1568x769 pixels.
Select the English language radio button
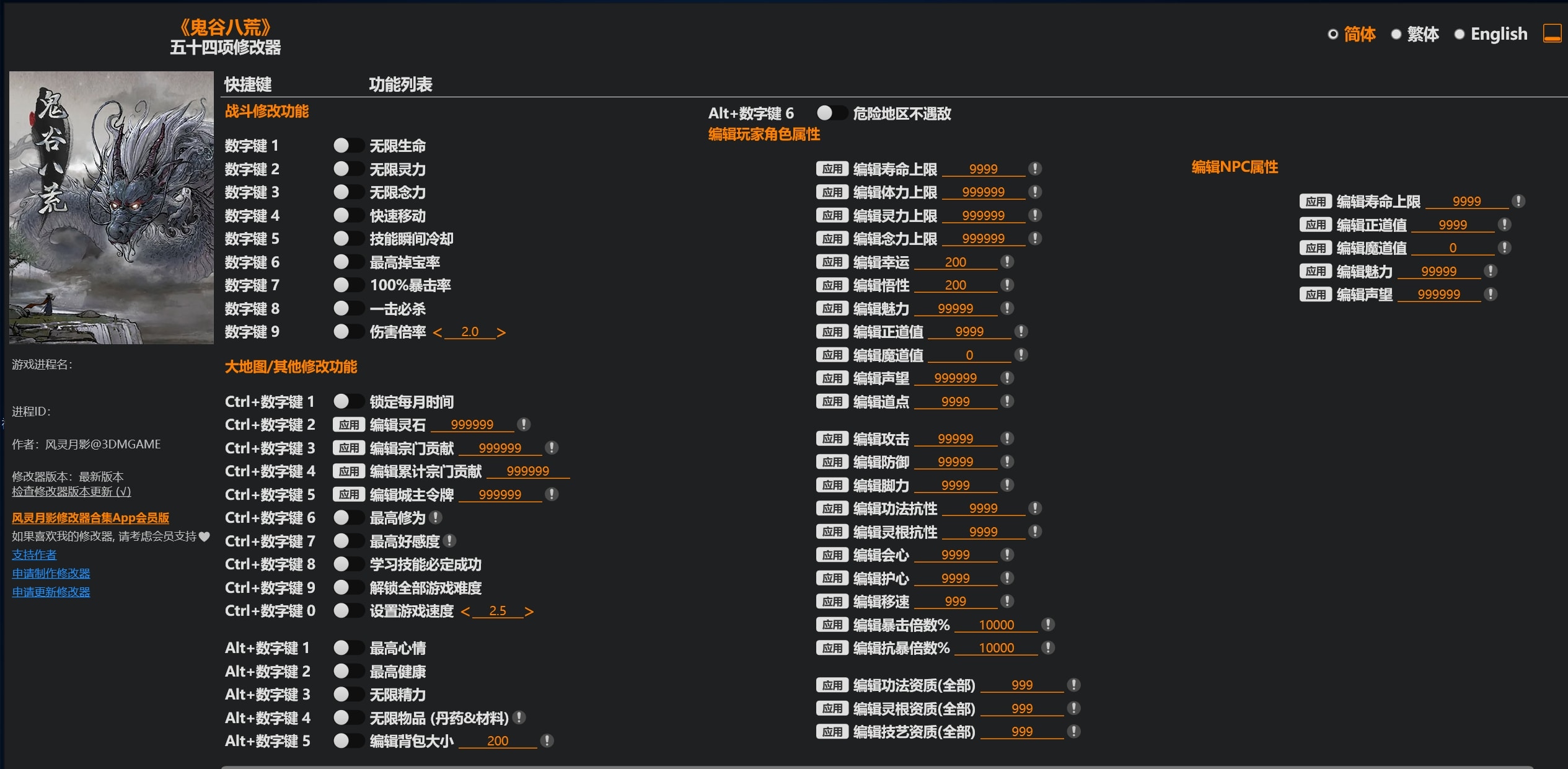click(x=1459, y=34)
